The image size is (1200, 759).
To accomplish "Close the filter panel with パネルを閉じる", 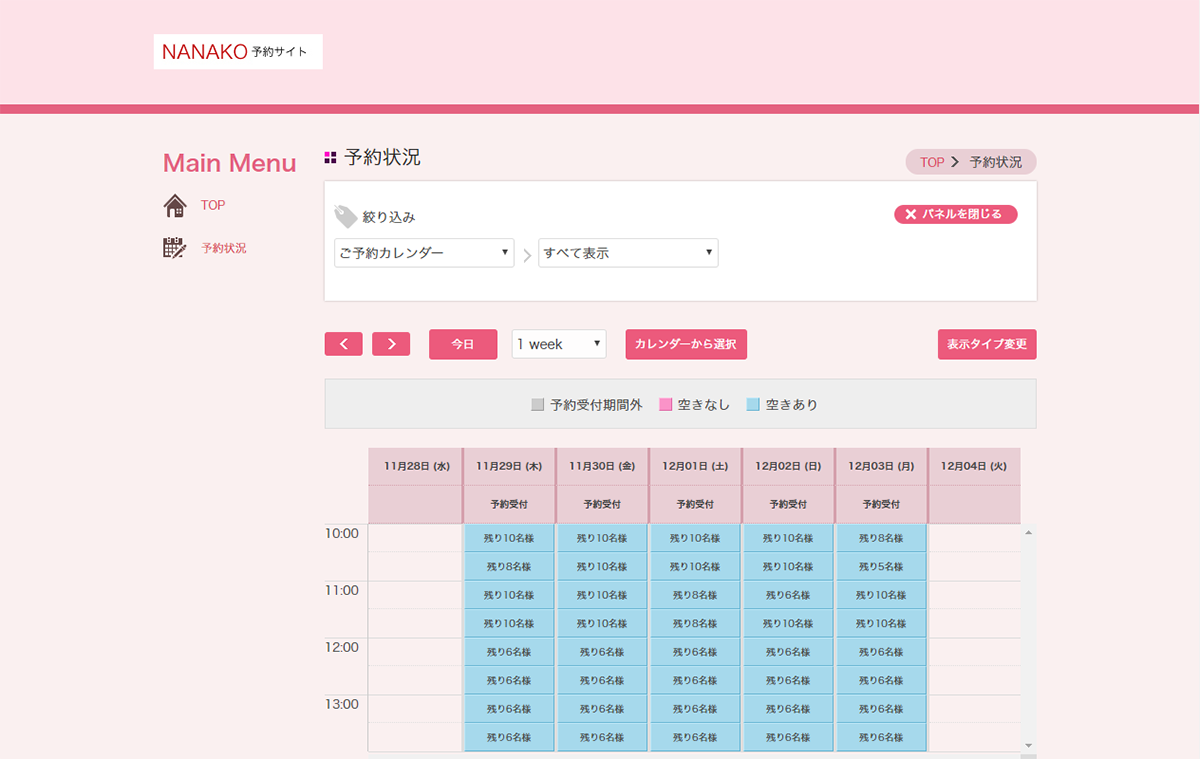I will pos(955,214).
